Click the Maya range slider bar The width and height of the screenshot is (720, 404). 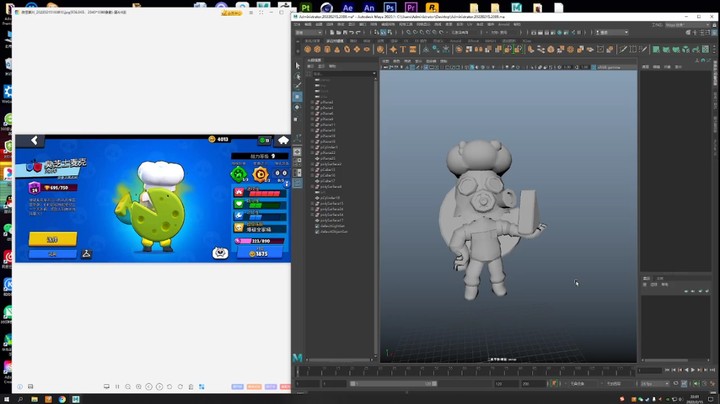tap(393, 383)
